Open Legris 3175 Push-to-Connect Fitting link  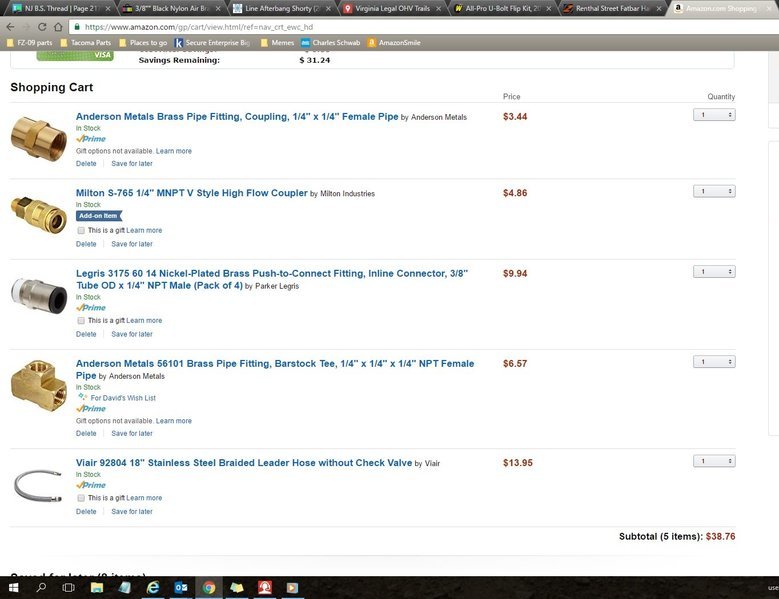(x=272, y=279)
